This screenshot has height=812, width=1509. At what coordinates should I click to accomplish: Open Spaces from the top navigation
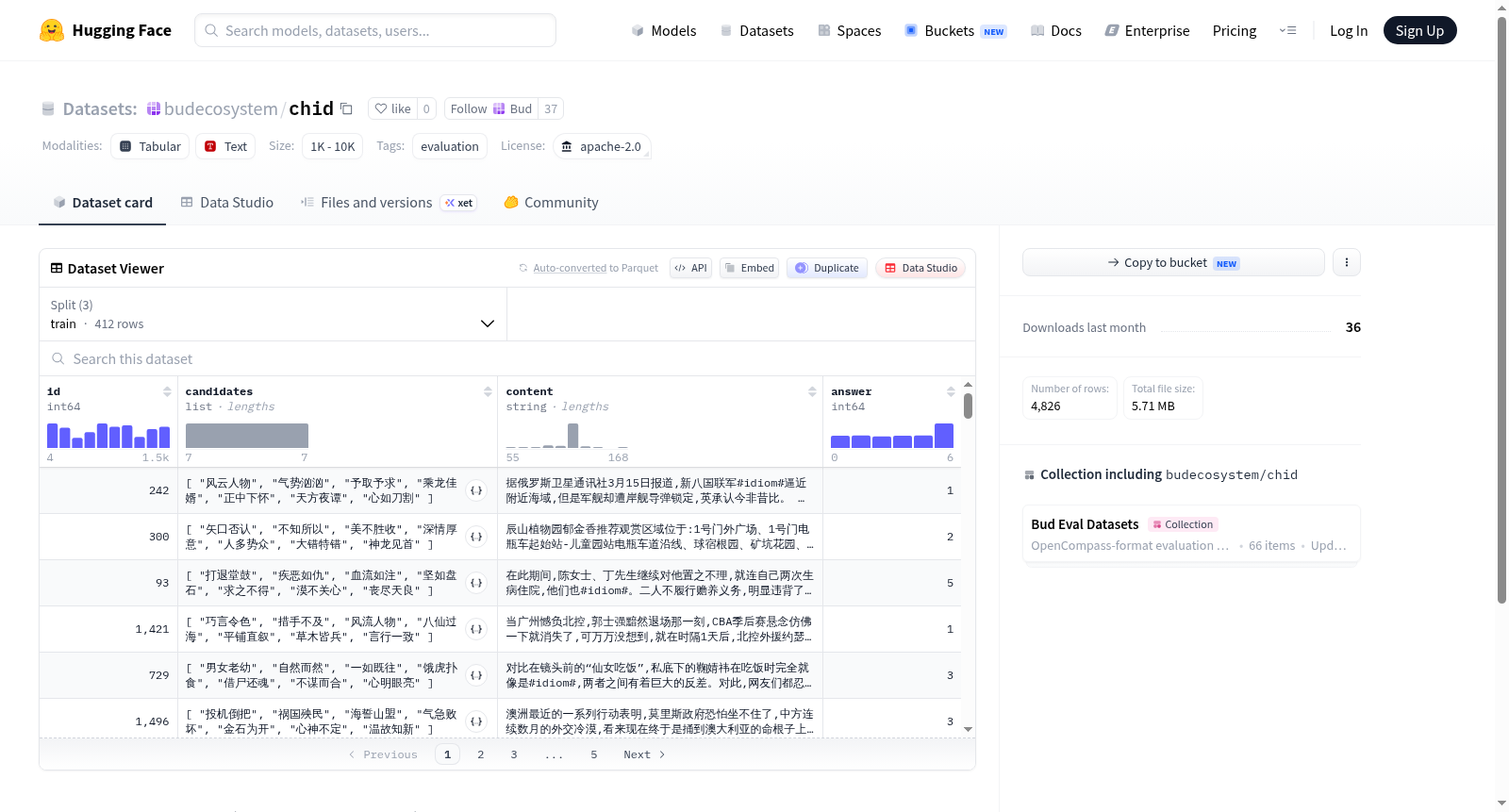click(x=849, y=30)
